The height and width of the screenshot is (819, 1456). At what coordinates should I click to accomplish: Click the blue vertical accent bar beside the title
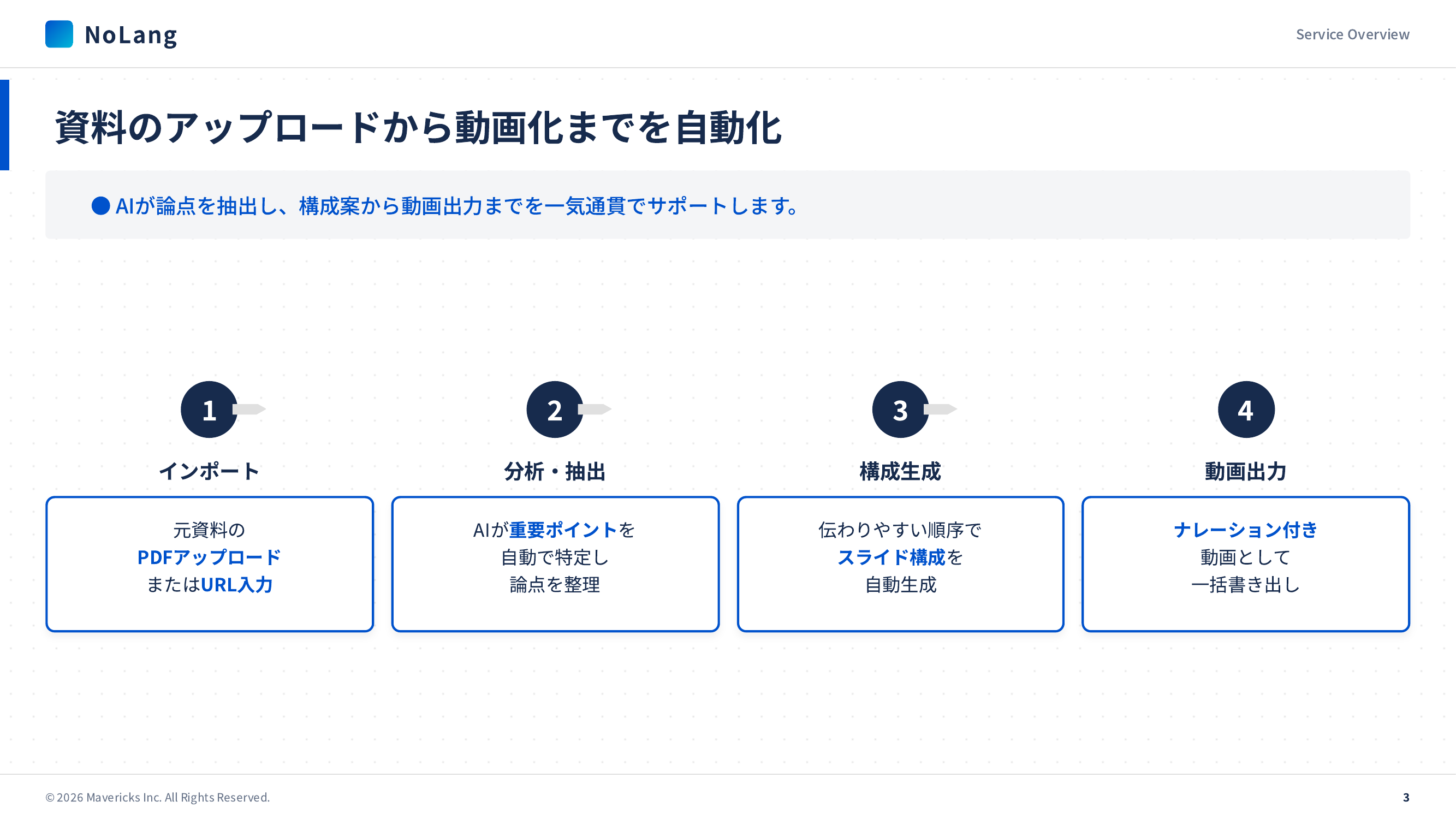[x=4, y=125]
